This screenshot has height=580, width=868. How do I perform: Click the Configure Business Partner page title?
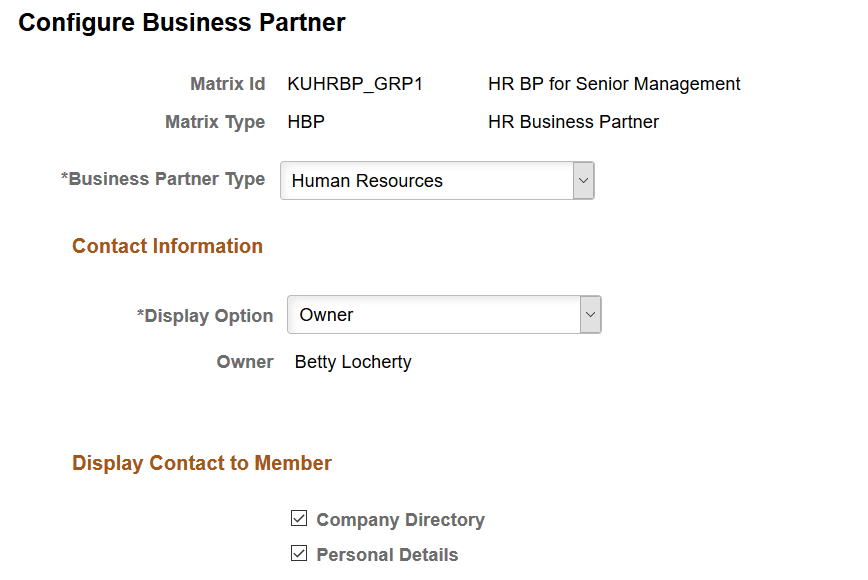click(x=181, y=22)
